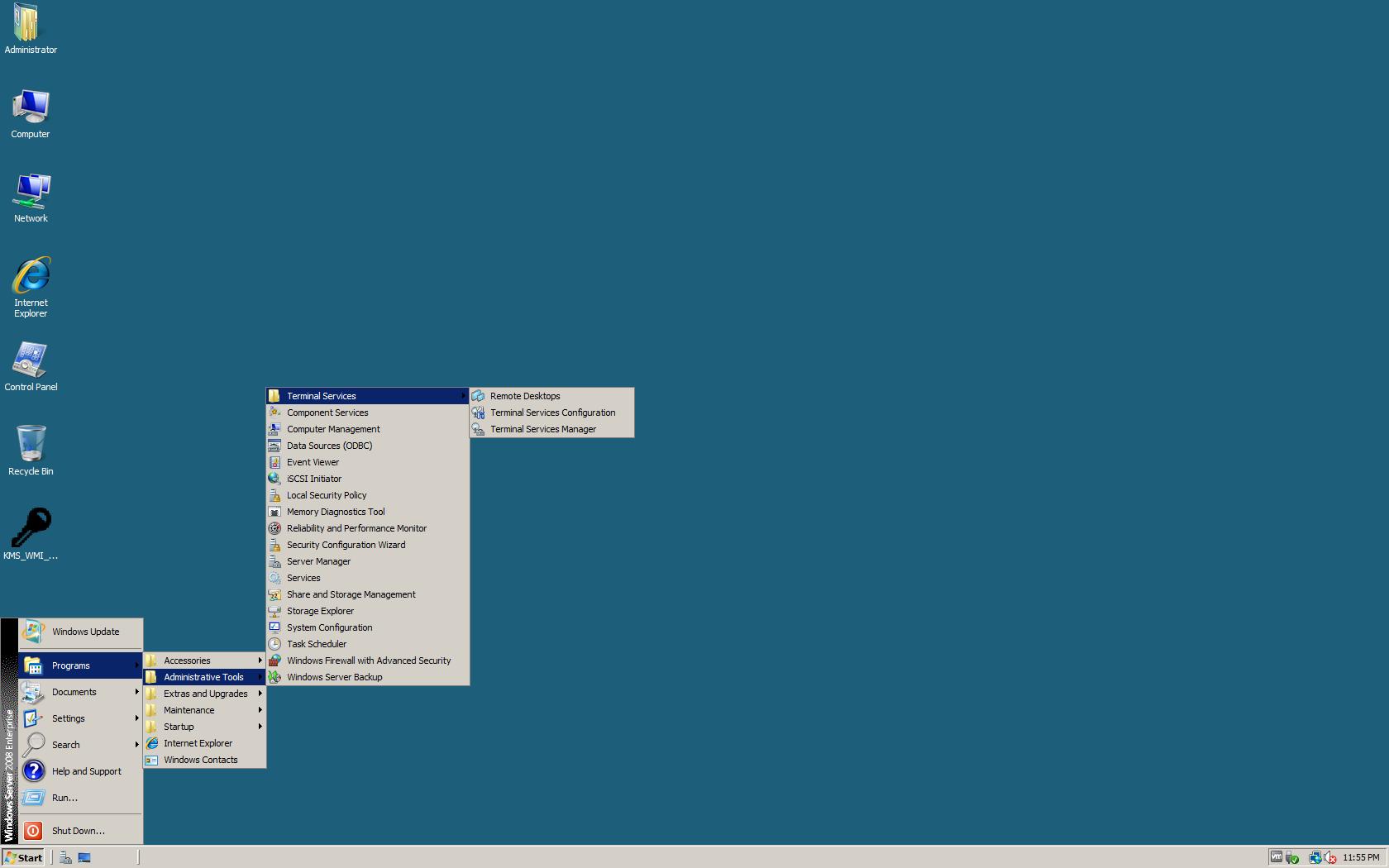Choose Shut Down from the Start menu

(78, 831)
